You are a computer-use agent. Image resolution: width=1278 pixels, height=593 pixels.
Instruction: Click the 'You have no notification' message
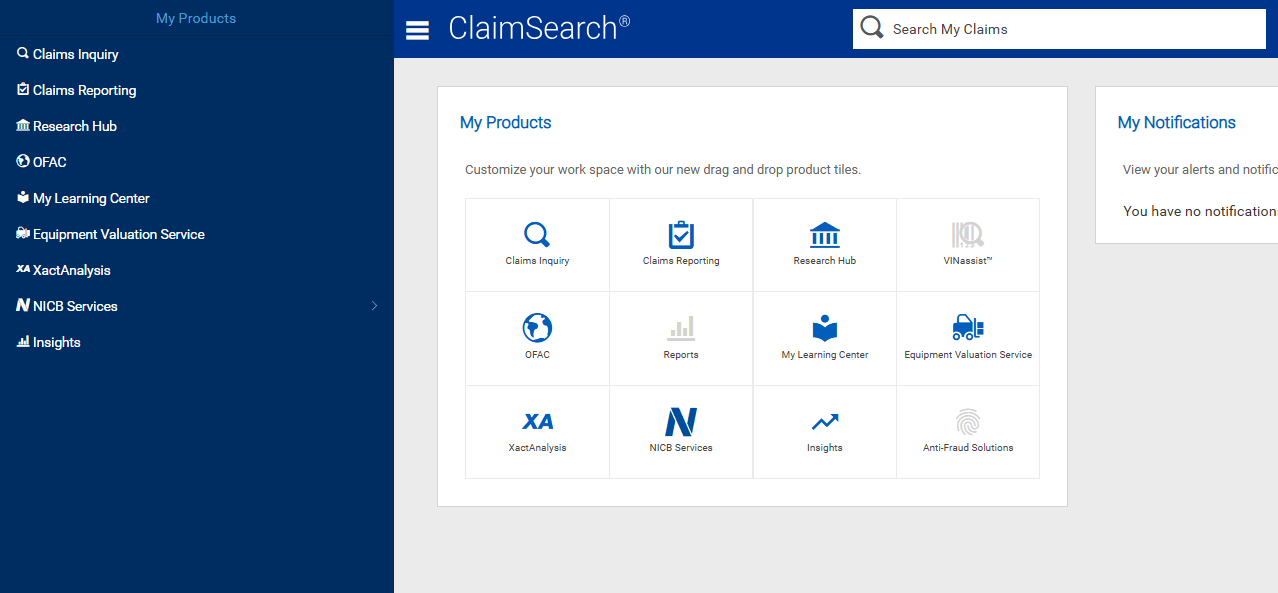point(1200,211)
